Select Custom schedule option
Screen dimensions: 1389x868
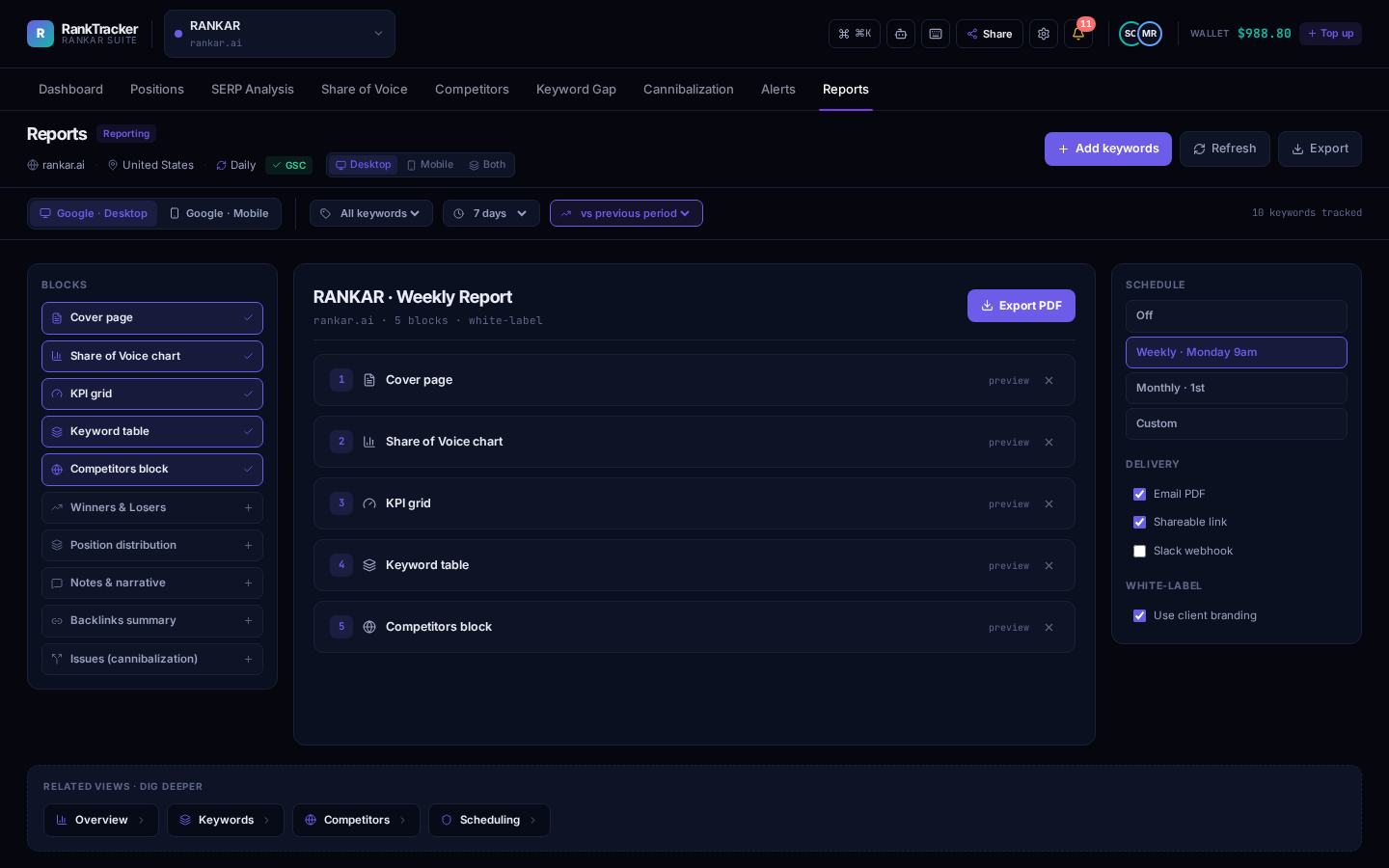click(1237, 423)
